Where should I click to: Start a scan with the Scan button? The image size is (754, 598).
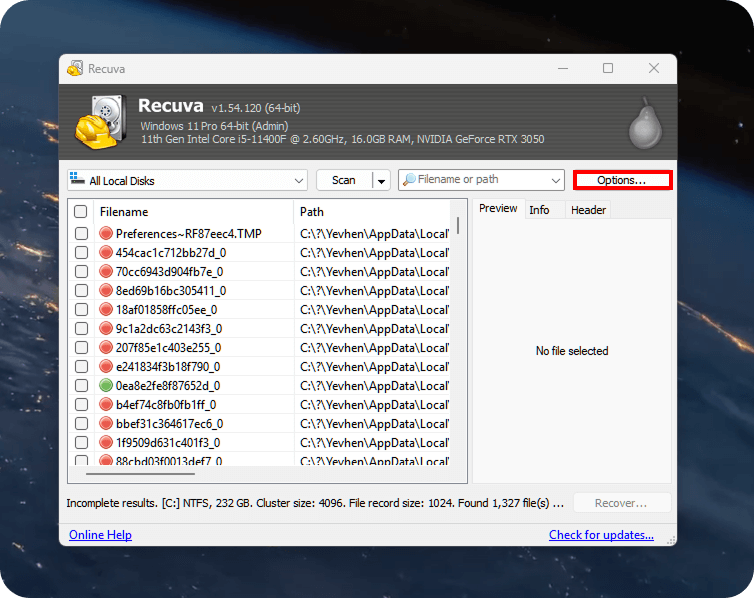[x=344, y=180]
